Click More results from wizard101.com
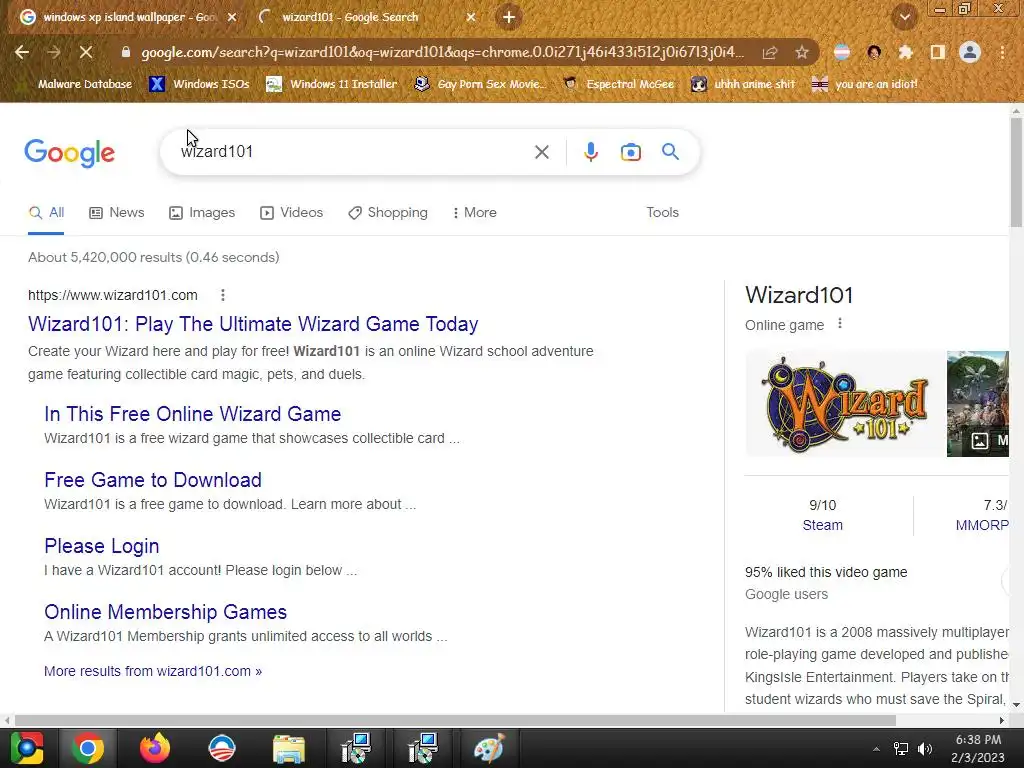 click(x=153, y=671)
